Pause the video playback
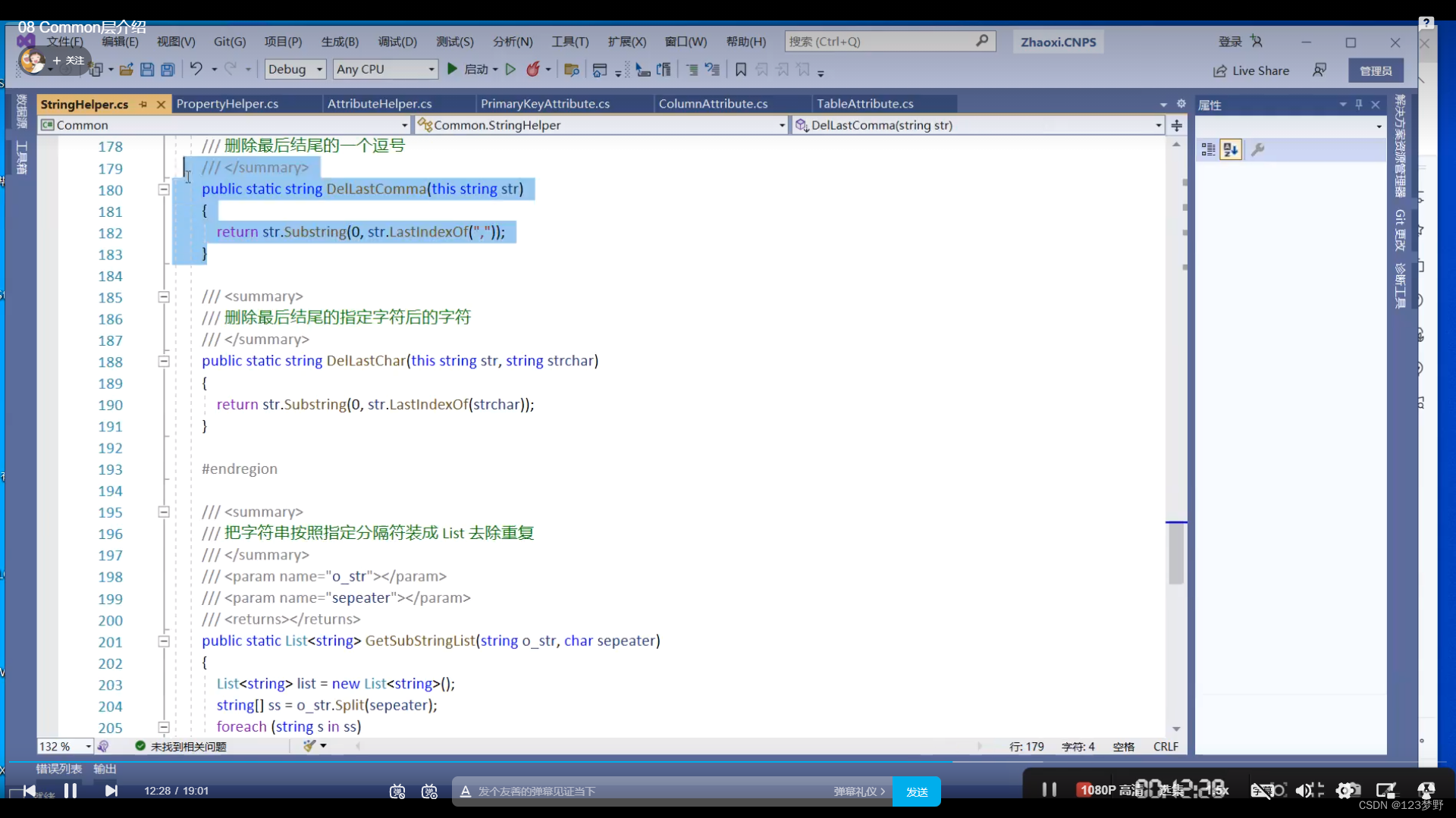This screenshot has height=818, width=1456. 71,791
